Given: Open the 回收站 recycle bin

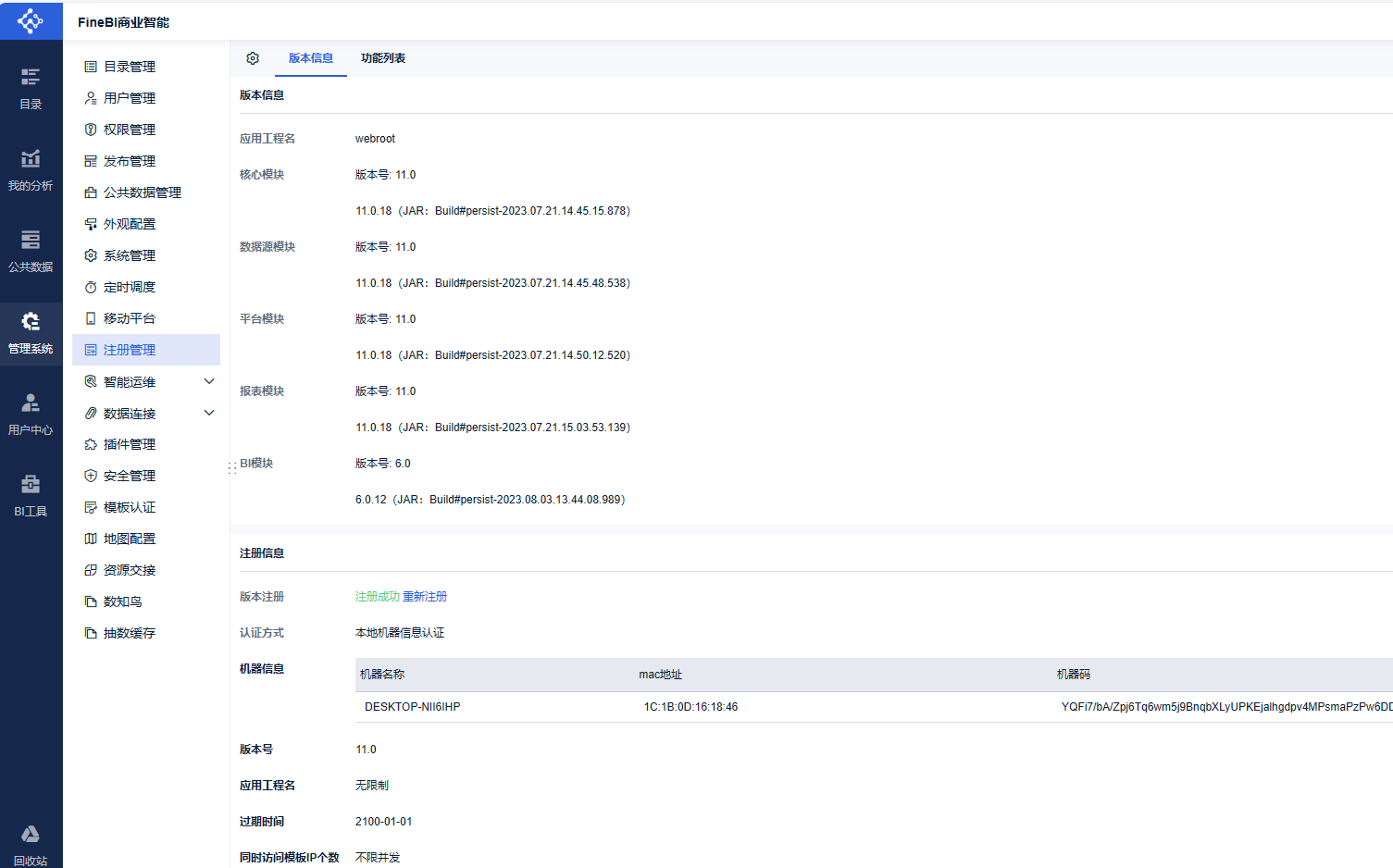Looking at the screenshot, I should tap(31, 846).
